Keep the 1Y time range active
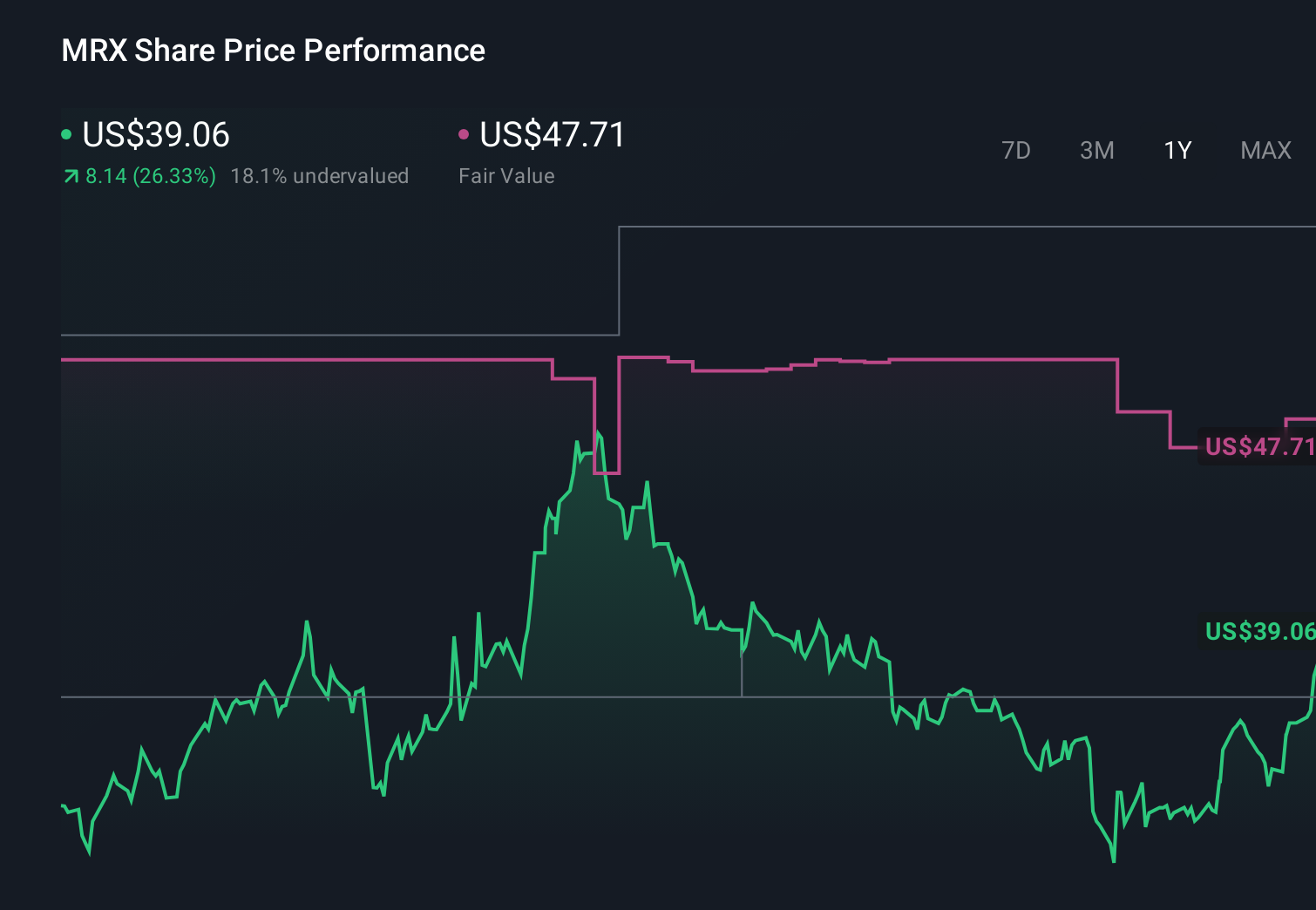 point(1177,150)
